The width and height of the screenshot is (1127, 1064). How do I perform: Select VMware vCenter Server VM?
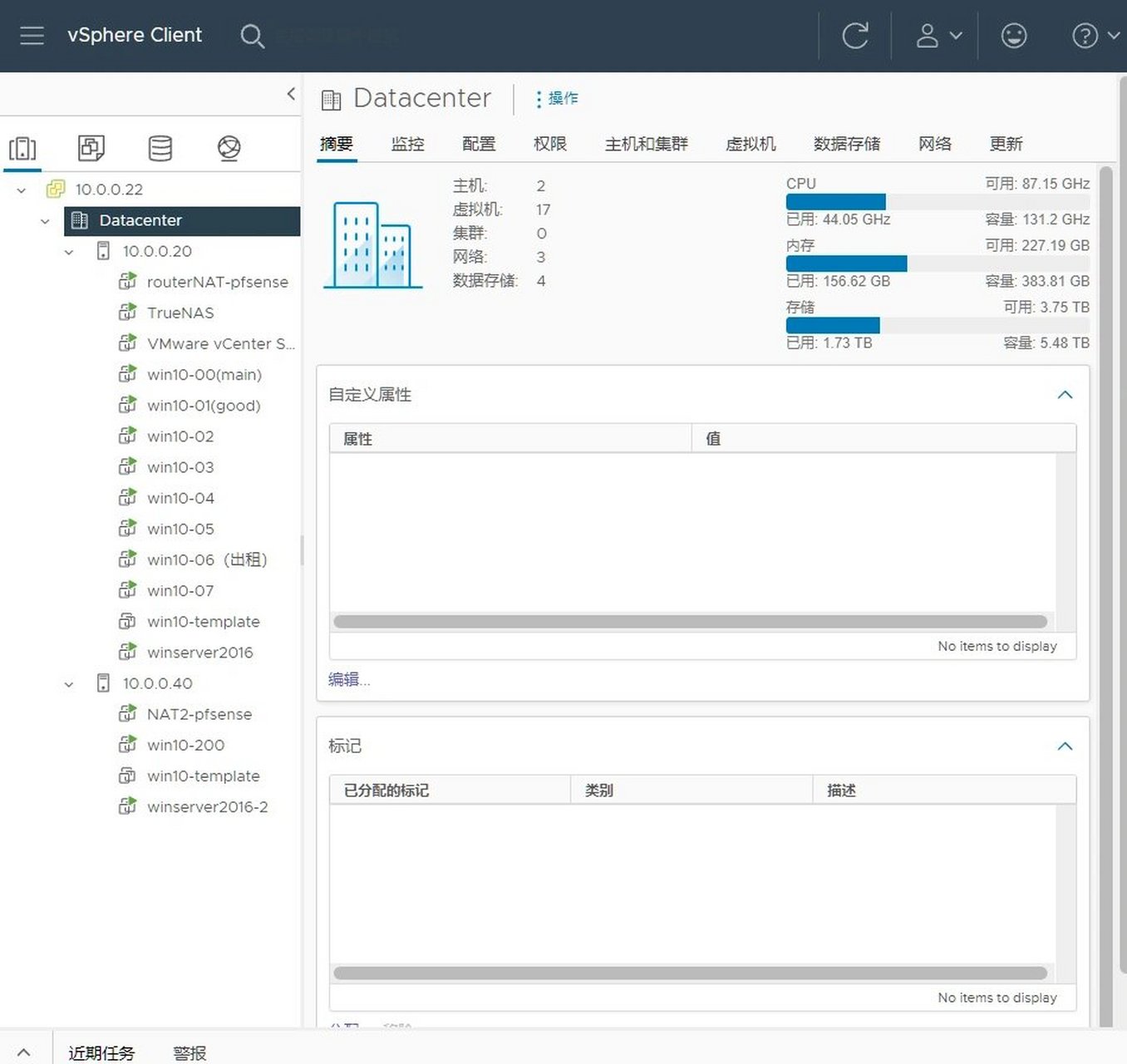coord(220,343)
